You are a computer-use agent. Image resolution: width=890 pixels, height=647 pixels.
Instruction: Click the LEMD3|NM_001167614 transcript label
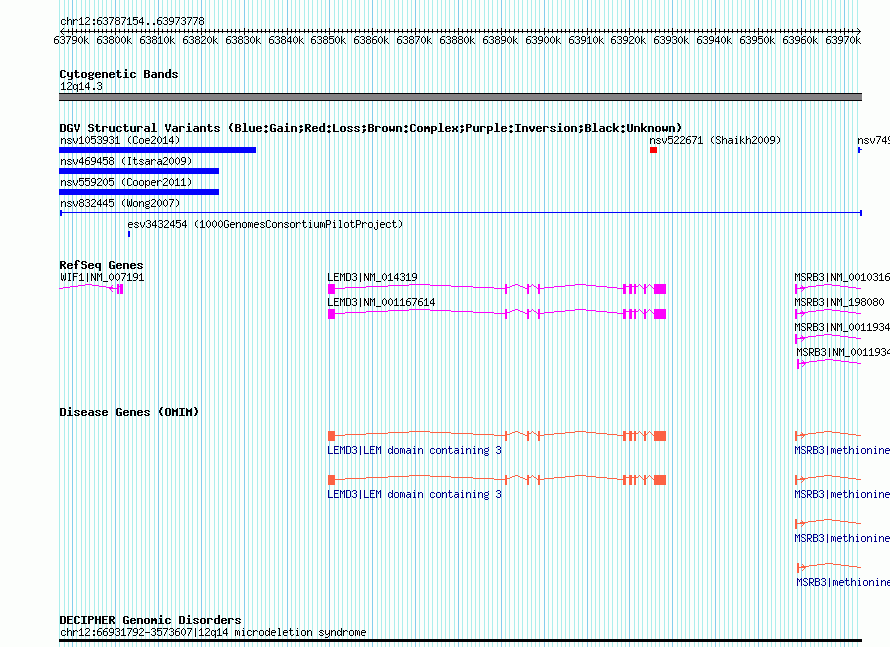[381, 303]
